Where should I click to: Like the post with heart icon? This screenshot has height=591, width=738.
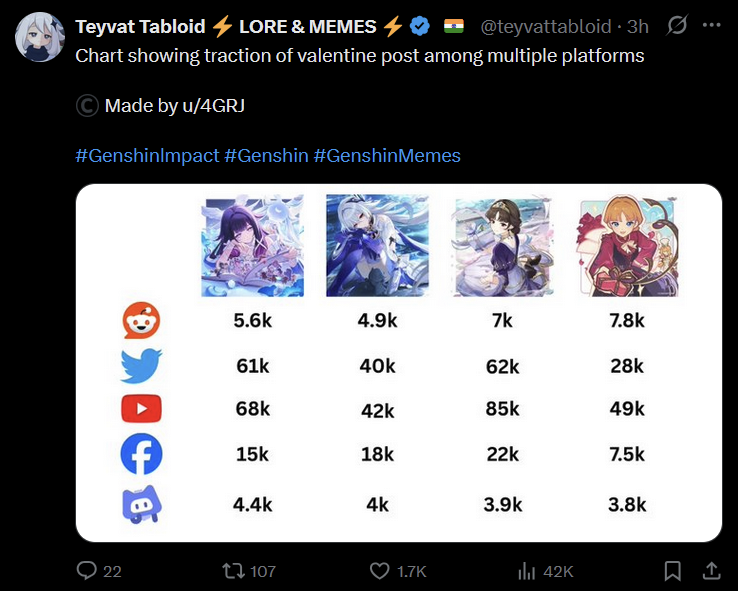pyautogui.click(x=379, y=571)
